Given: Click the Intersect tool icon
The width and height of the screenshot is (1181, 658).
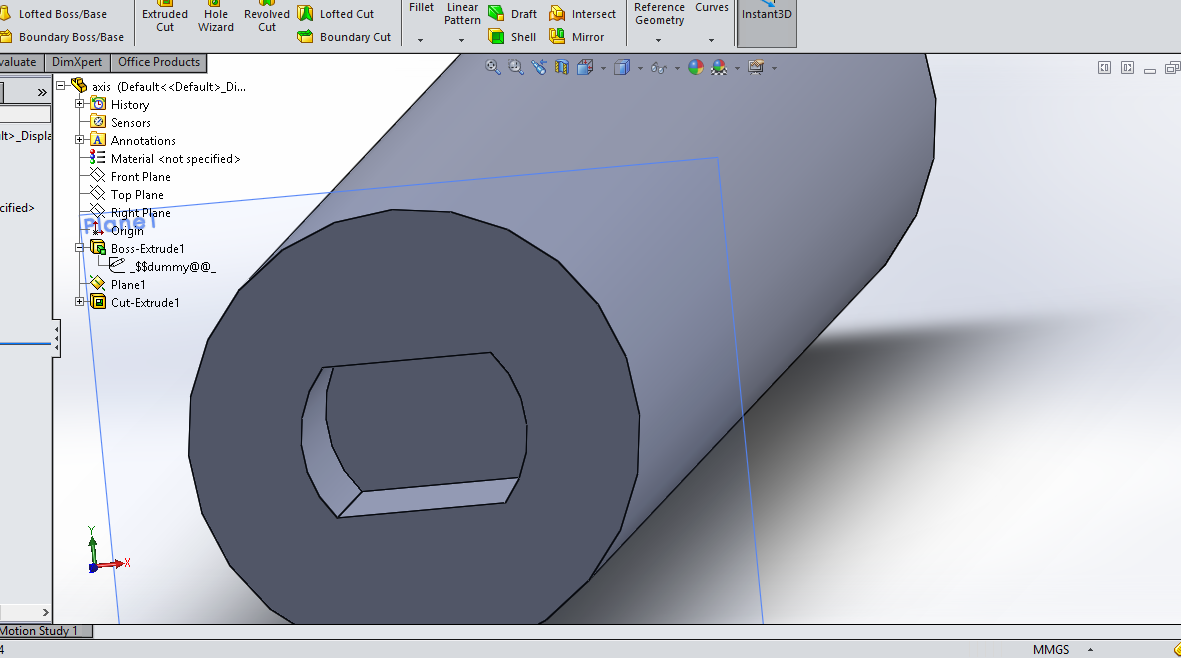Looking at the screenshot, I should [x=557, y=14].
